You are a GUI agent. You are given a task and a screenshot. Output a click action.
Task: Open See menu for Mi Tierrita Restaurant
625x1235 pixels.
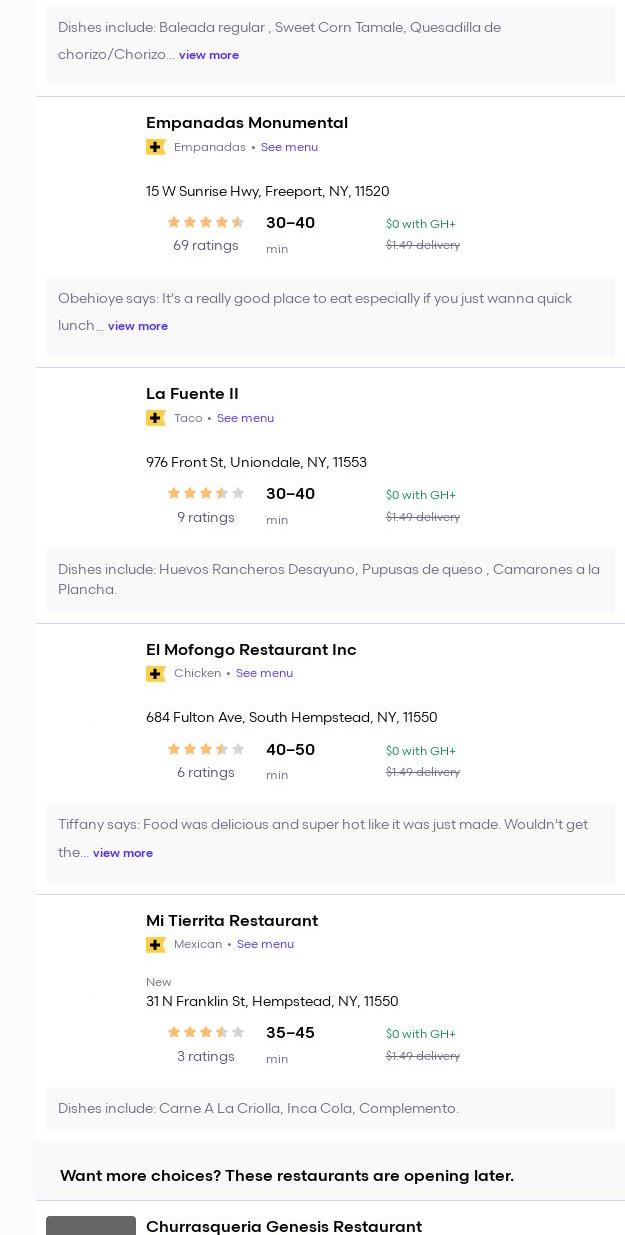[265, 945]
